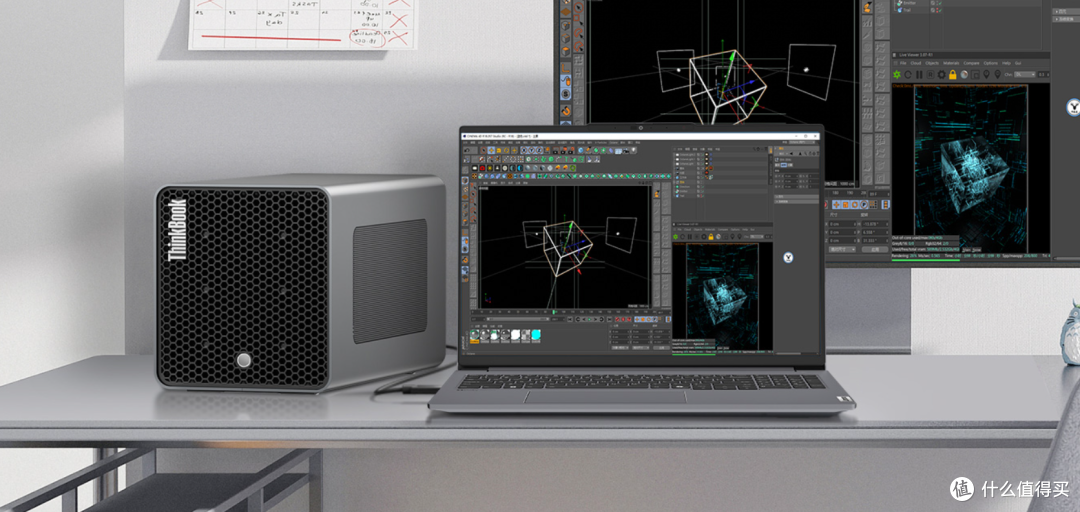The image size is (1080, 512).
Task: Open Compare menu in monitor Live Viewer
Action: point(971,63)
